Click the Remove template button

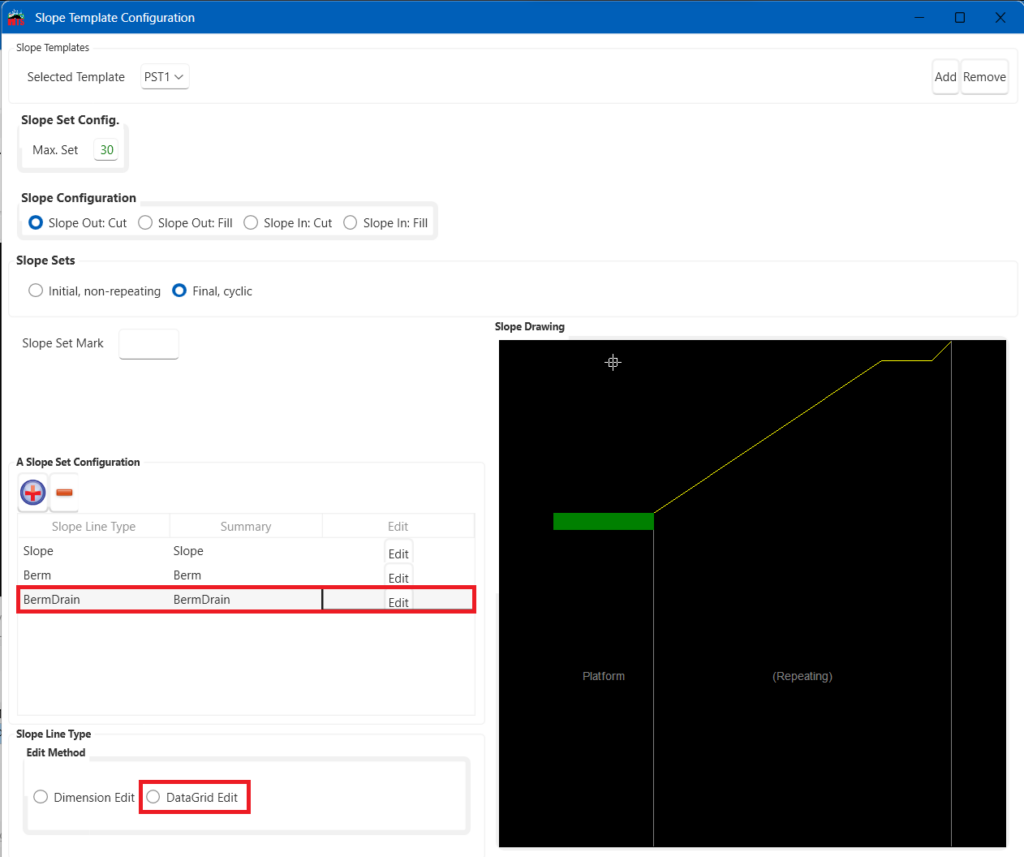984,77
